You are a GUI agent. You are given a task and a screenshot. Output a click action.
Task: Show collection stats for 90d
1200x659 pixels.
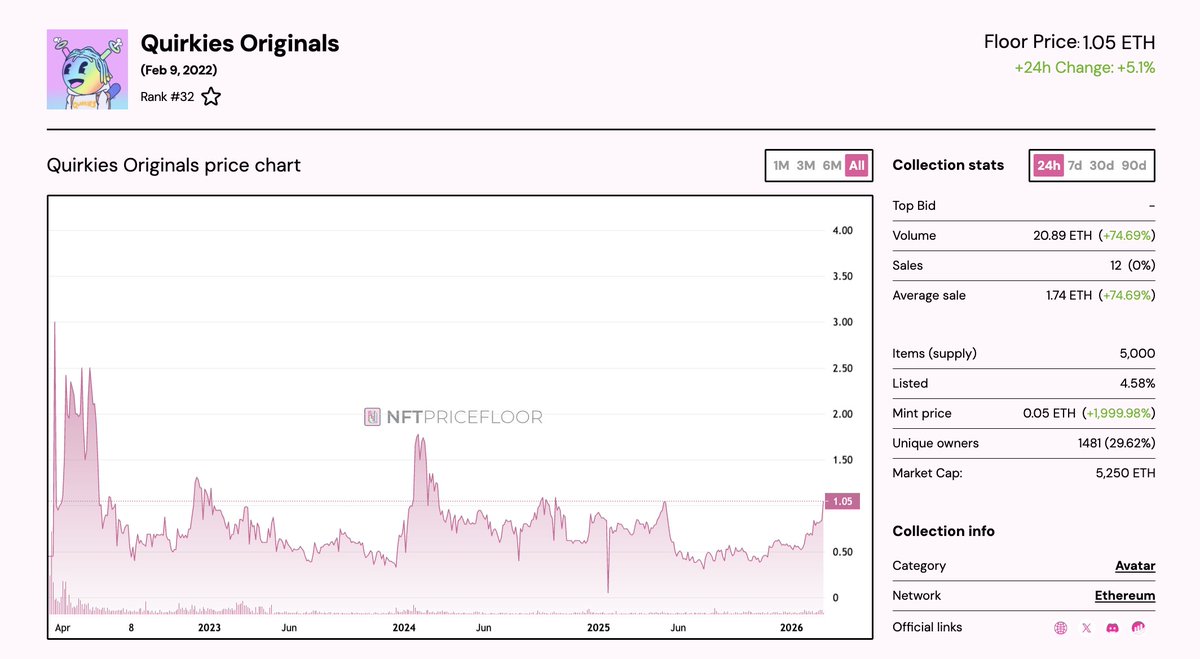coord(1134,166)
